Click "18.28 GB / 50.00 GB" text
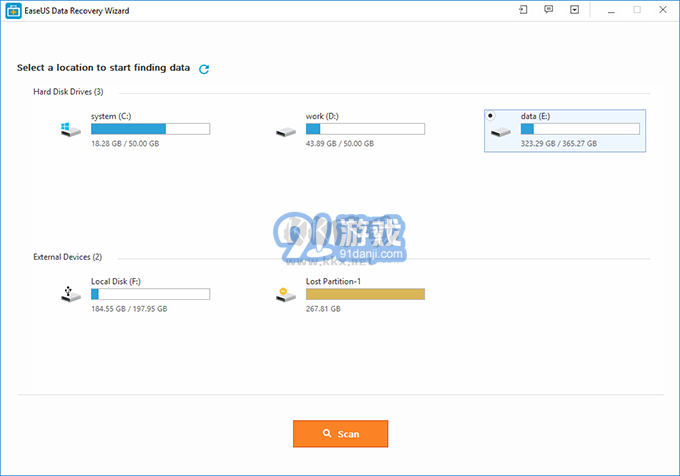 (125, 143)
